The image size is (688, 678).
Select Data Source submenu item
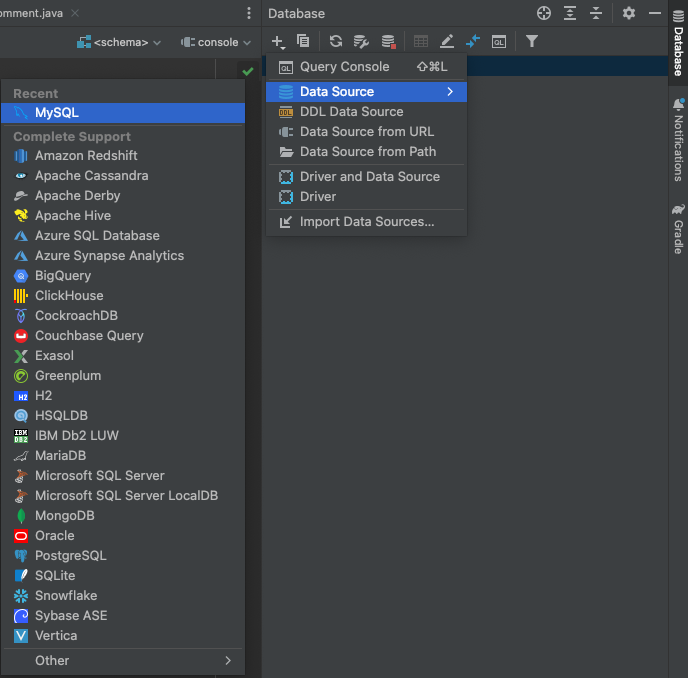point(366,92)
